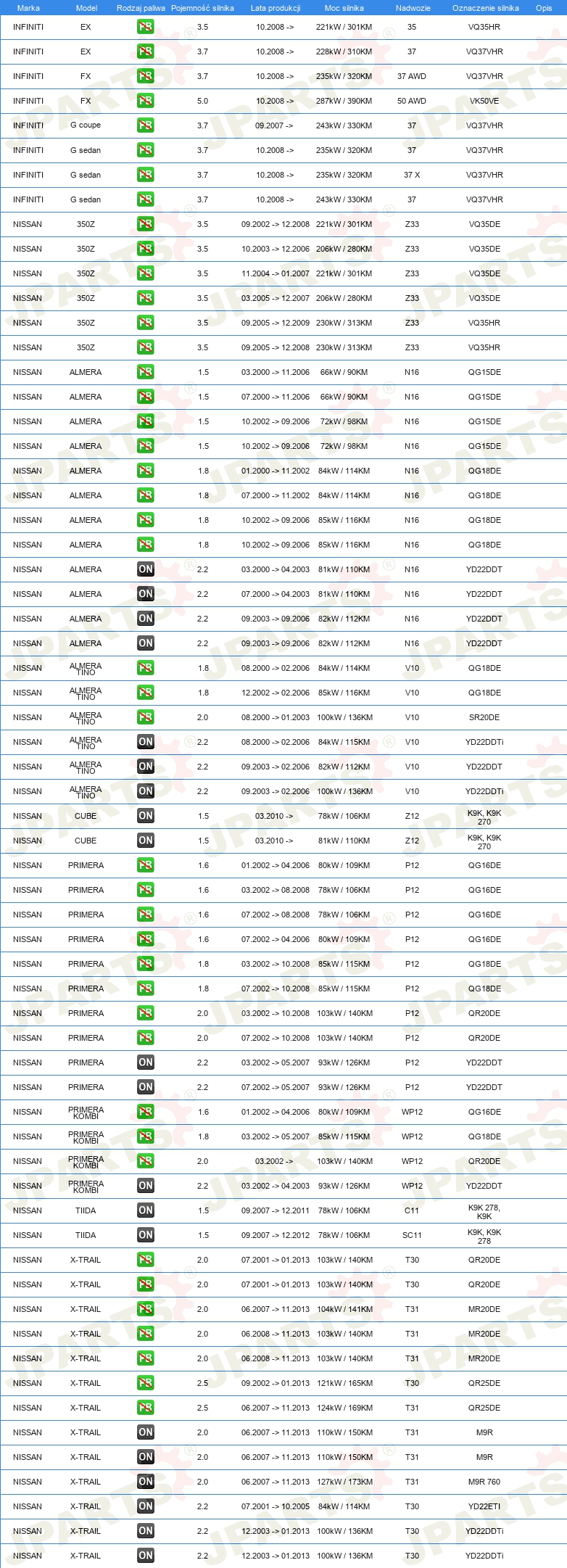Select body cell 37 X
The image size is (567, 1568).
click(412, 175)
